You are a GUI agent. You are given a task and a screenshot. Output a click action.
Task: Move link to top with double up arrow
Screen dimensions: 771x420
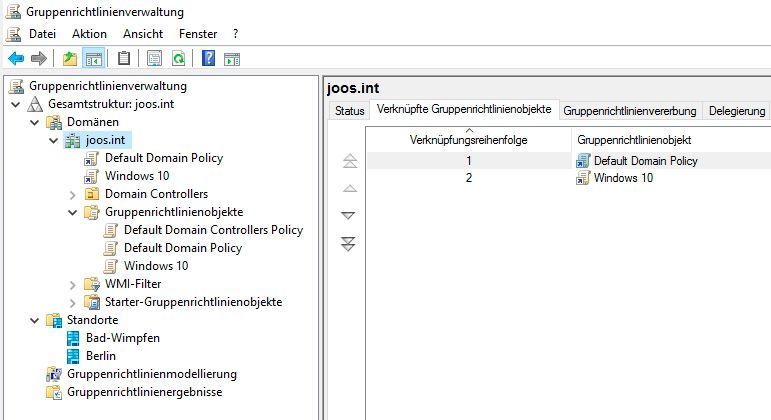350,161
